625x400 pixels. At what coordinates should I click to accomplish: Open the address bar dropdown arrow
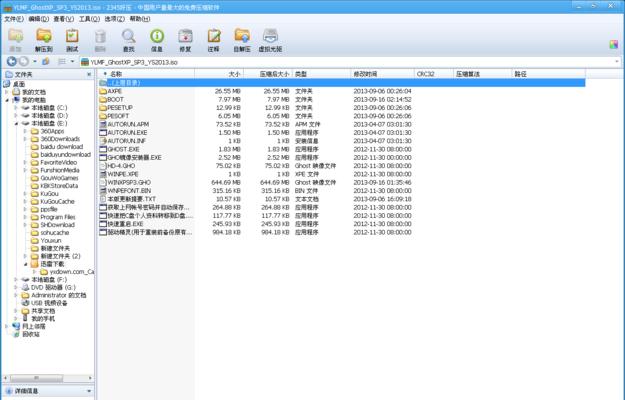(617, 62)
